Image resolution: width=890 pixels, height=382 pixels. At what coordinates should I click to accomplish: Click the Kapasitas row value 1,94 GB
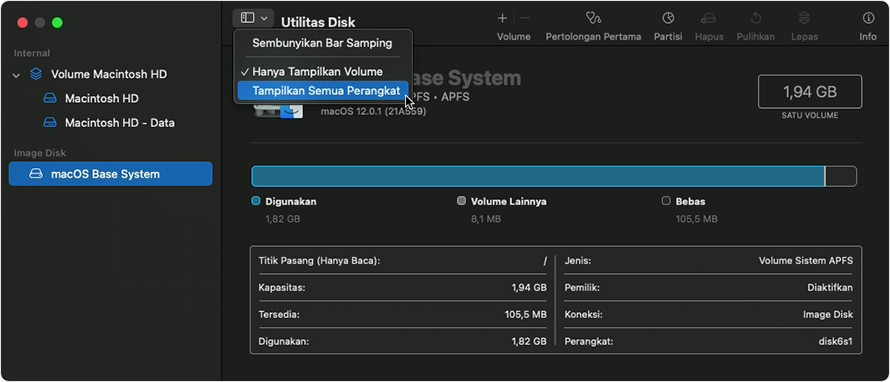[529, 288]
